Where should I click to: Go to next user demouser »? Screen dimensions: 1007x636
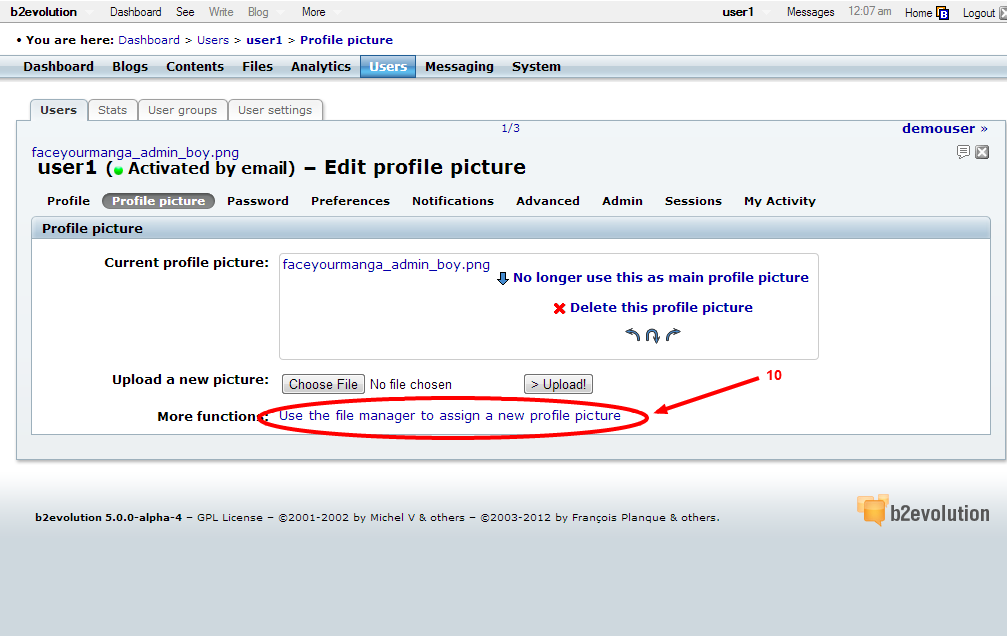point(945,128)
